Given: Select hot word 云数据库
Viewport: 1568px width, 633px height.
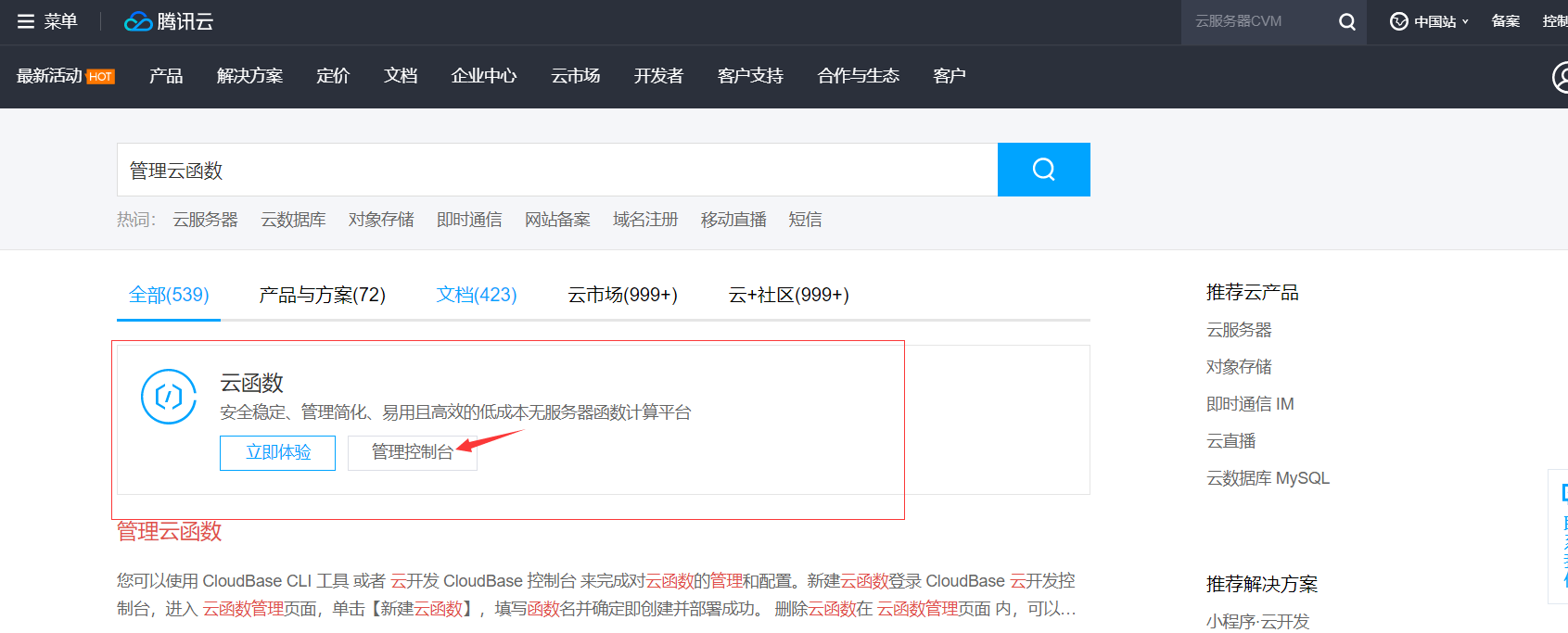Looking at the screenshot, I should click(293, 220).
